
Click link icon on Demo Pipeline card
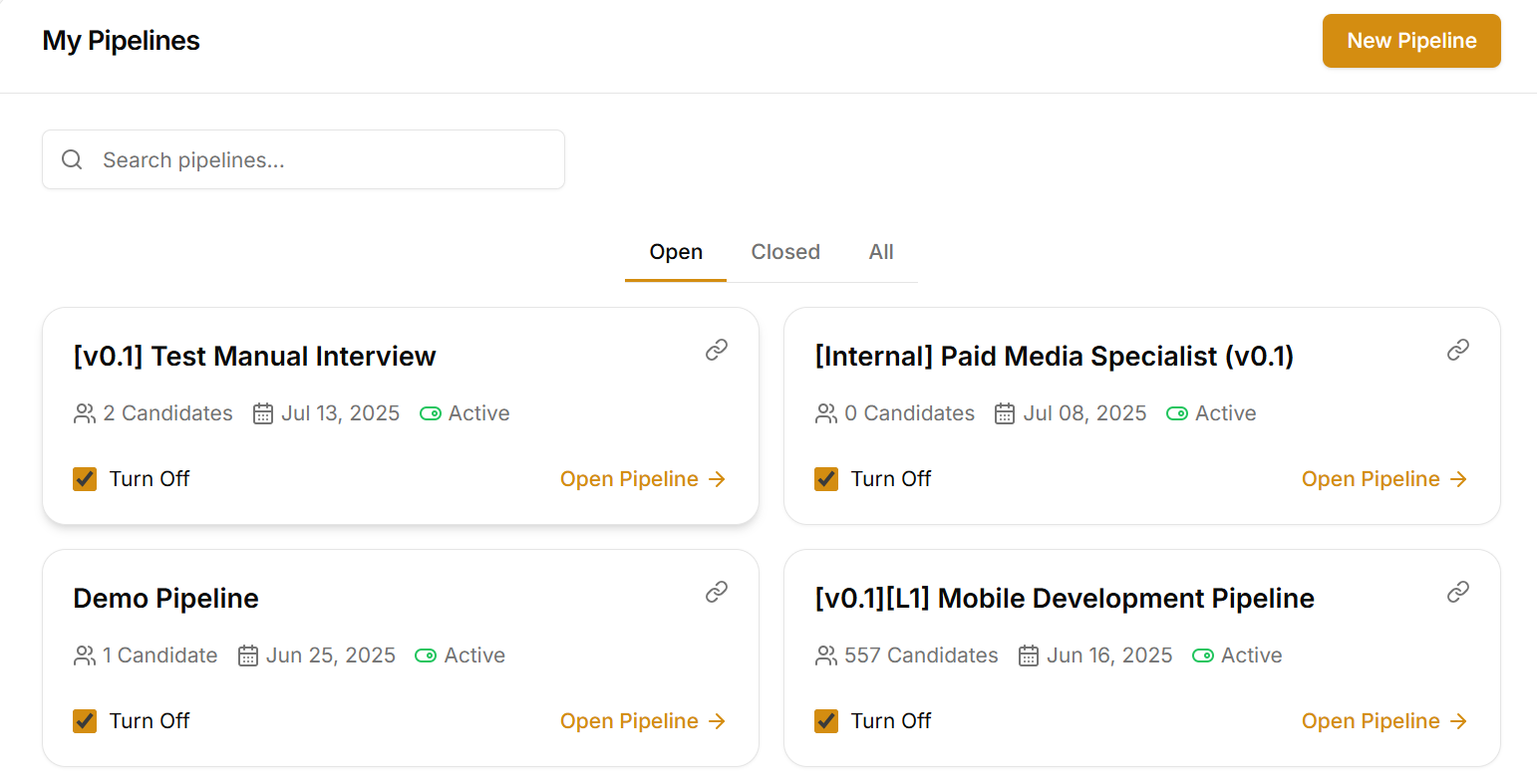pyautogui.click(x=717, y=592)
